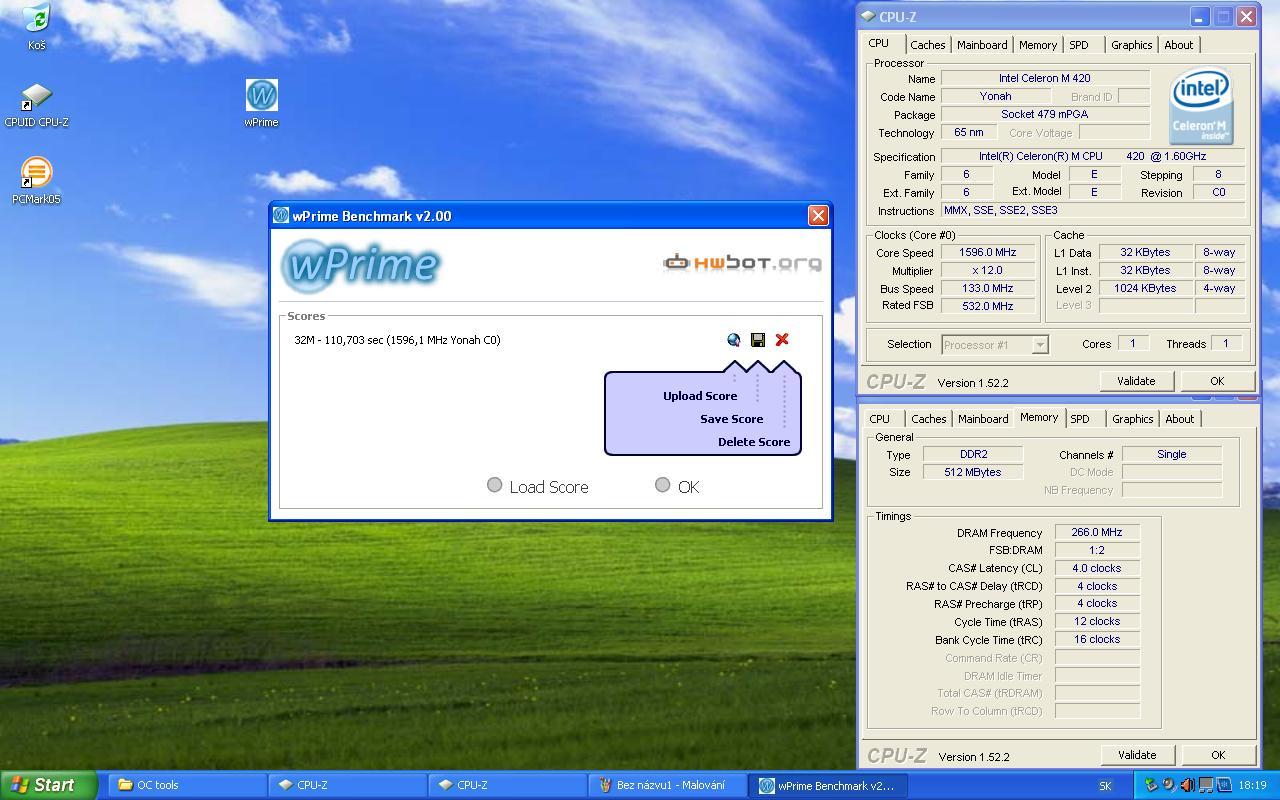Click the memory Type field DDR2
Image resolution: width=1280 pixels, height=800 pixels.
coord(972,454)
